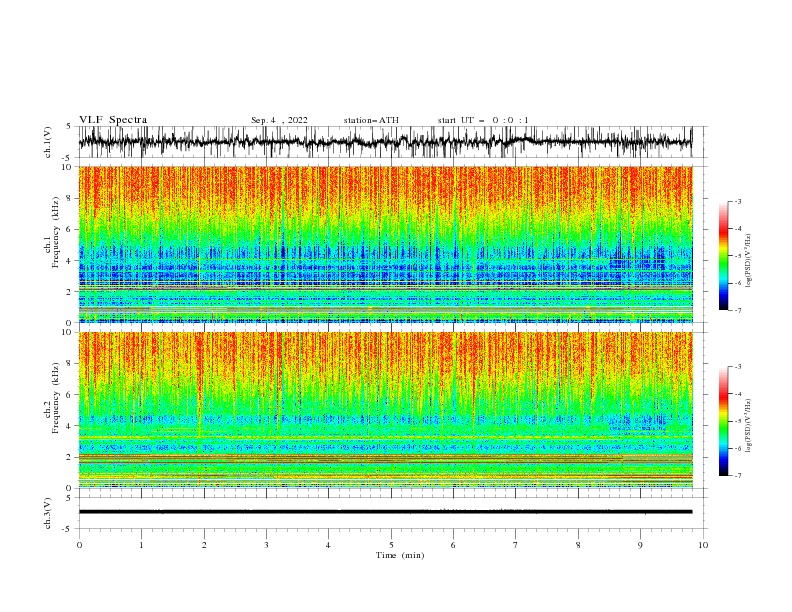Click the ch.2 colorbar "-7" tick value
The height and width of the screenshot is (612, 792).
[738, 476]
